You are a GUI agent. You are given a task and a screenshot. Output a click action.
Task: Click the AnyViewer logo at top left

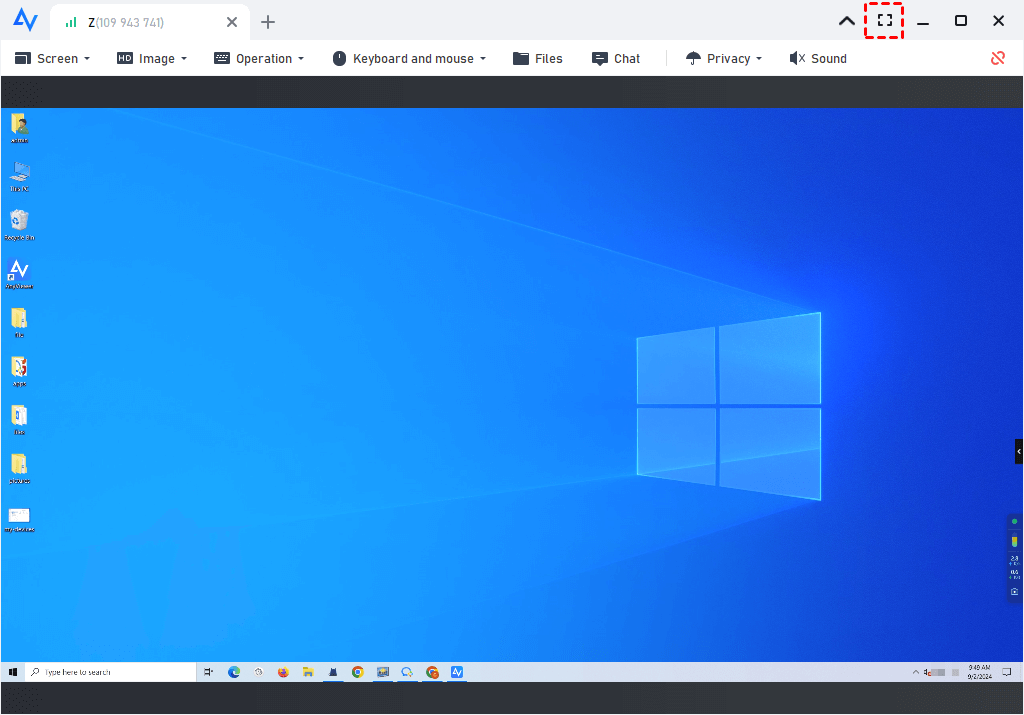[25, 21]
